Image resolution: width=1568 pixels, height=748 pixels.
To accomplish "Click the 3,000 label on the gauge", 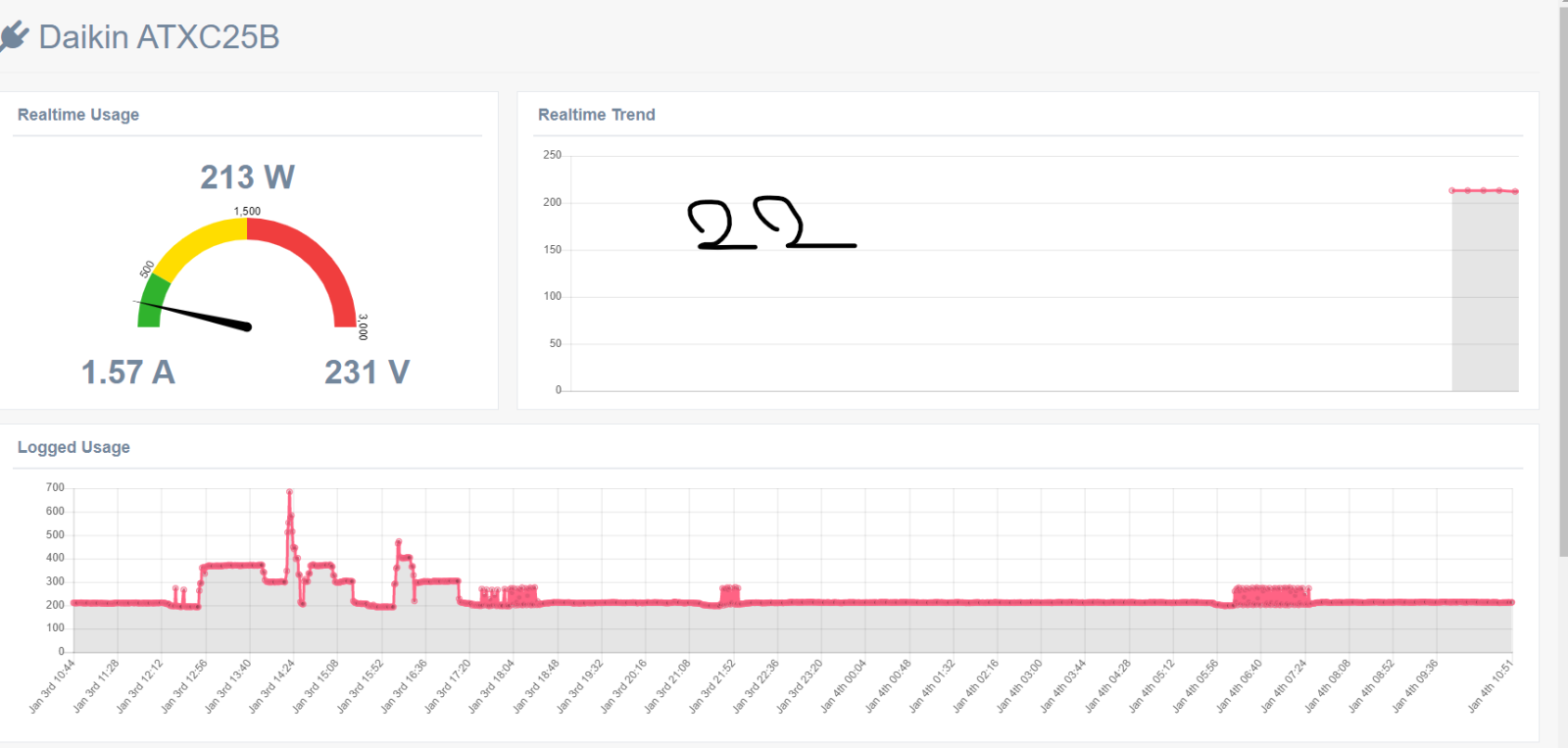I will [363, 327].
